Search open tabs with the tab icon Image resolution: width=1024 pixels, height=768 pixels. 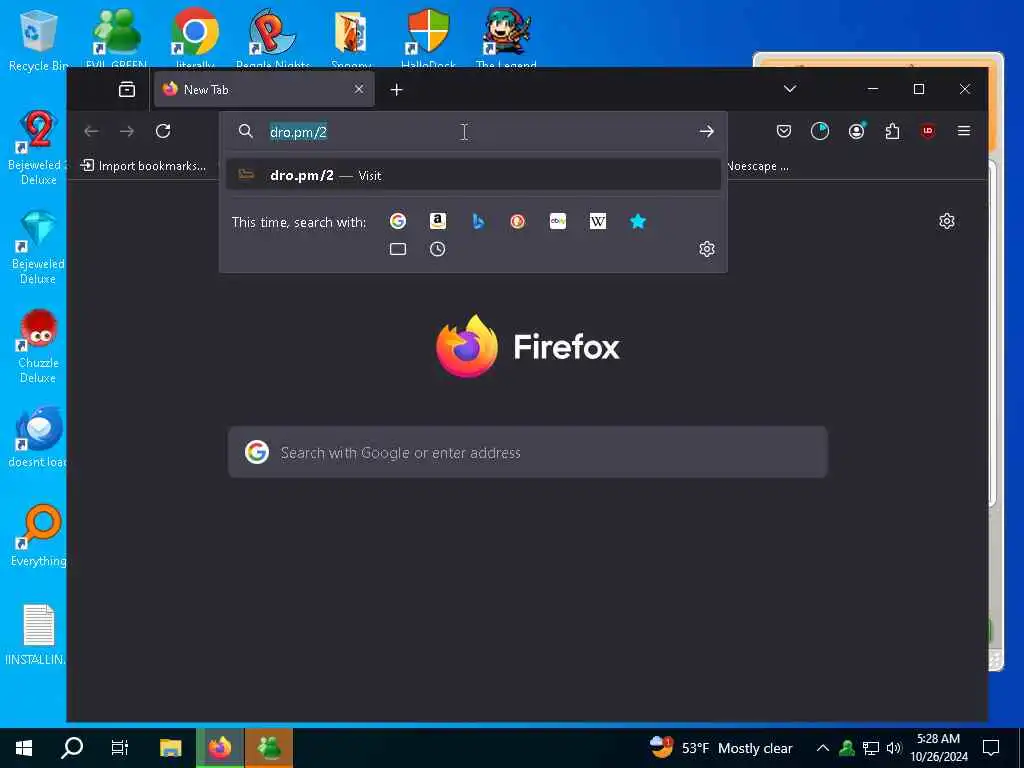(398, 249)
